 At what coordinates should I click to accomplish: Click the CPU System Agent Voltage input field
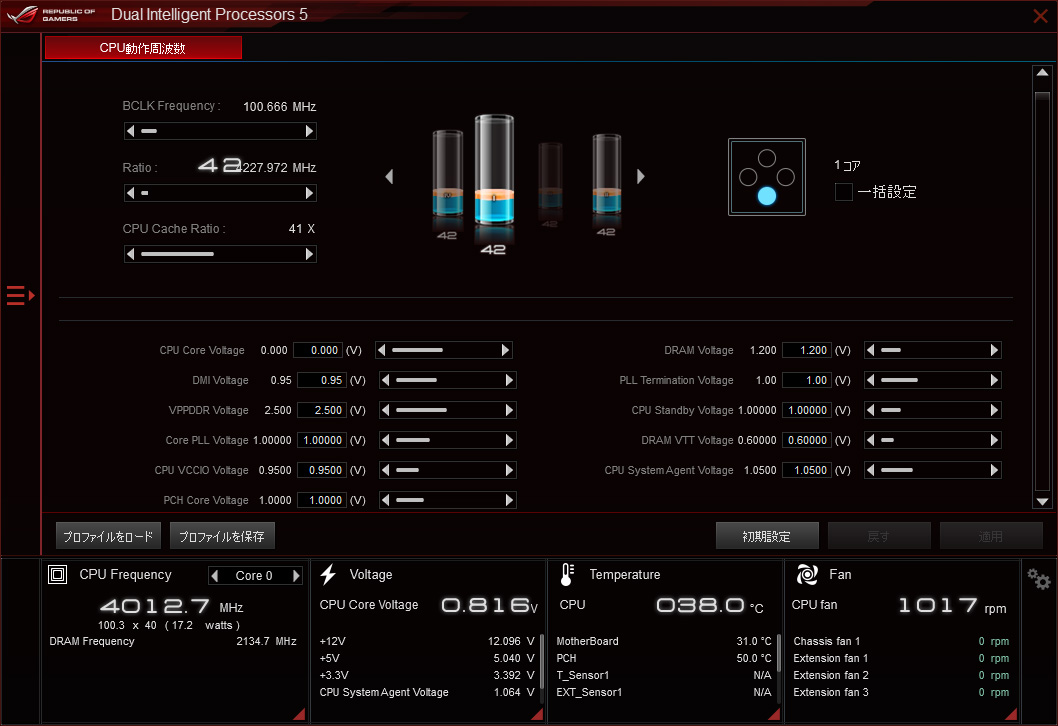point(807,470)
